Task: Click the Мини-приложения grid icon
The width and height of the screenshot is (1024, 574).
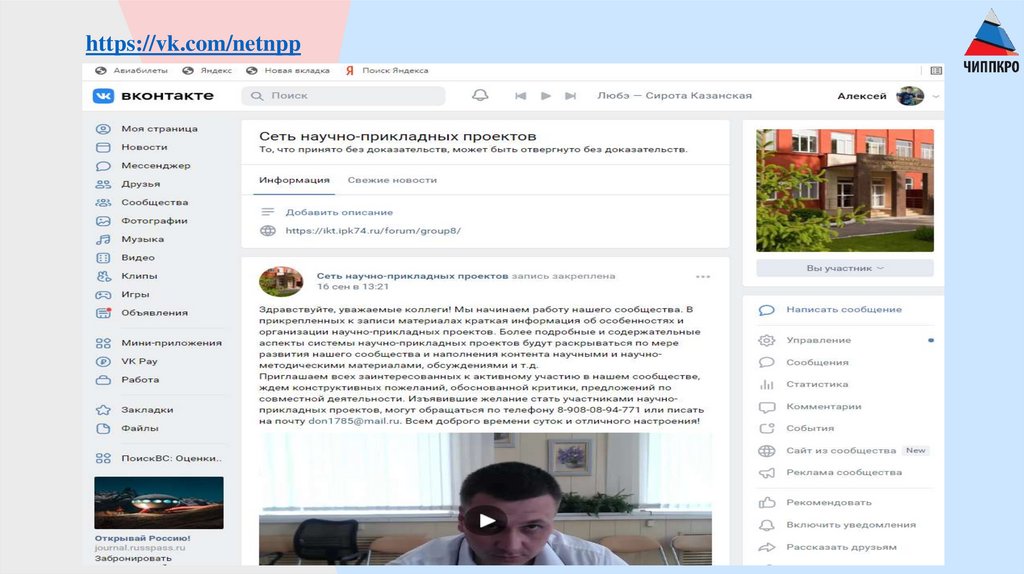Action: (103, 343)
